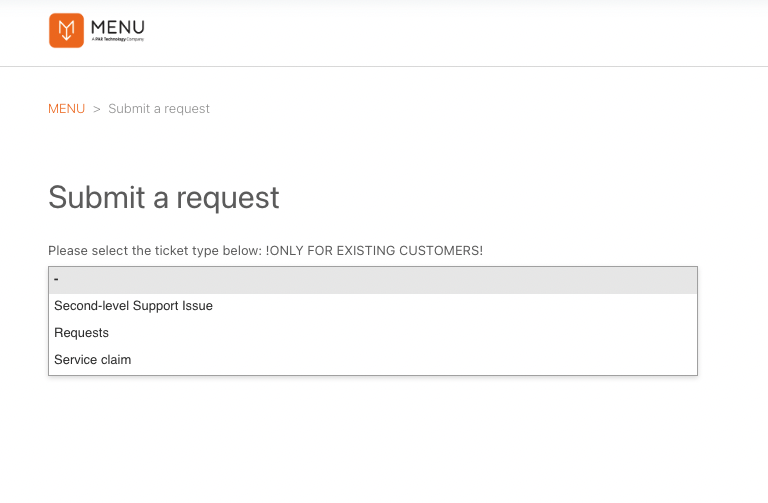Pick the highlighted first dropdown entry
This screenshot has height=503, width=768.
pyautogui.click(x=373, y=280)
